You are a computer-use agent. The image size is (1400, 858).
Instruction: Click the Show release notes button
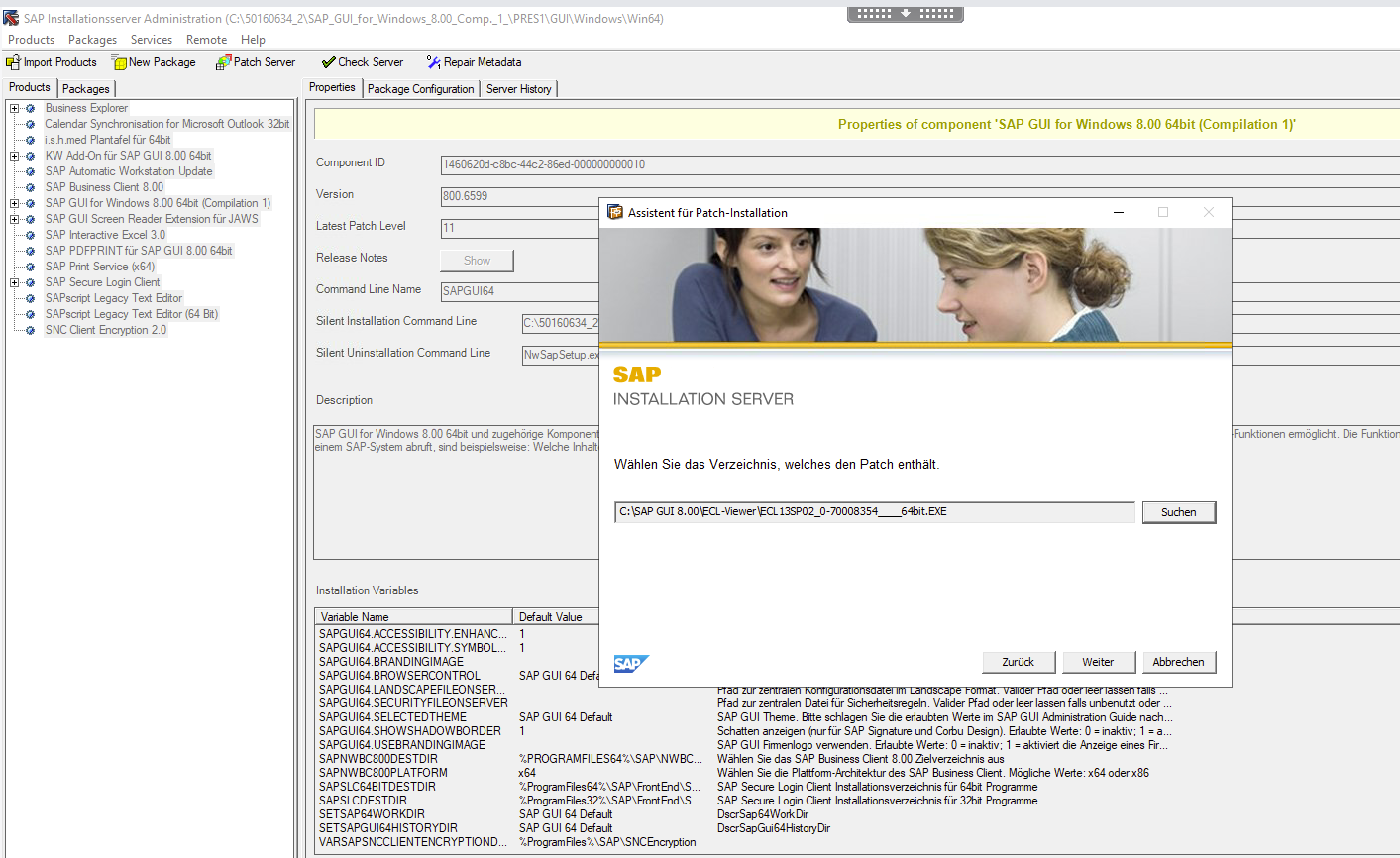pyautogui.click(x=477, y=261)
